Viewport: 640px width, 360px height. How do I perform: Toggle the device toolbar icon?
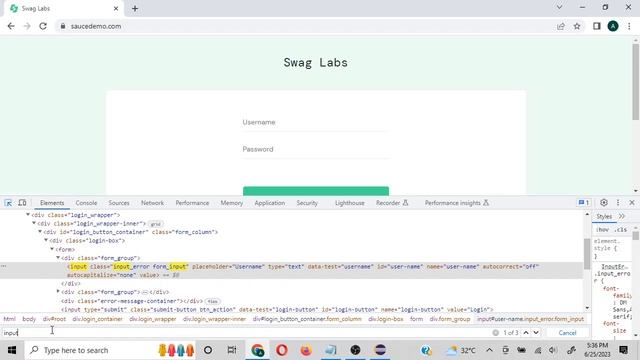tap(22, 203)
